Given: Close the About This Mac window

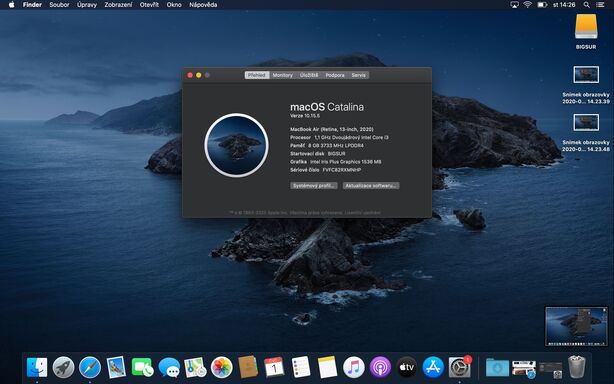Looking at the screenshot, I should pos(190,75).
